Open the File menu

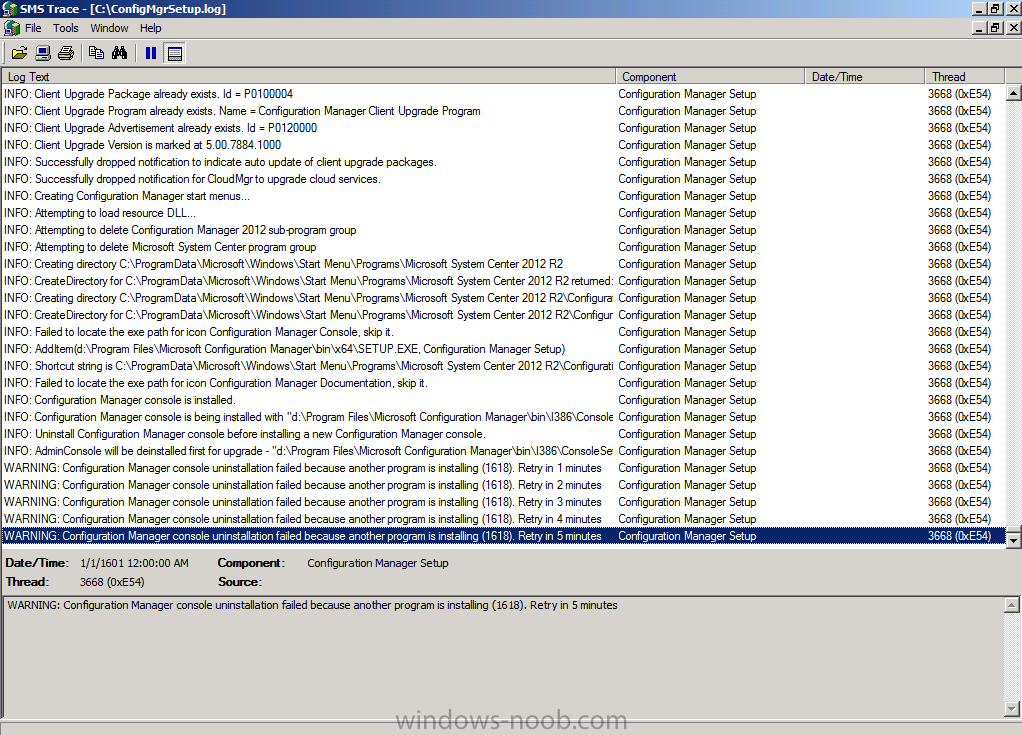point(33,28)
